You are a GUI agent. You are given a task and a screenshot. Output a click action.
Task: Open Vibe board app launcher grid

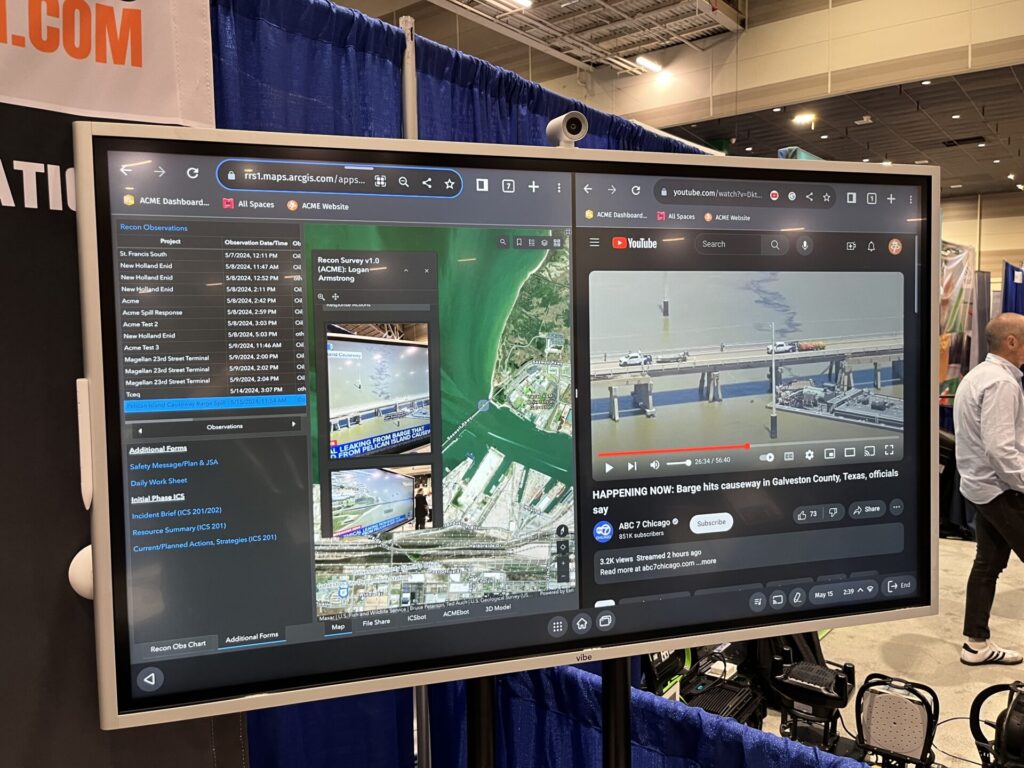[558, 627]
